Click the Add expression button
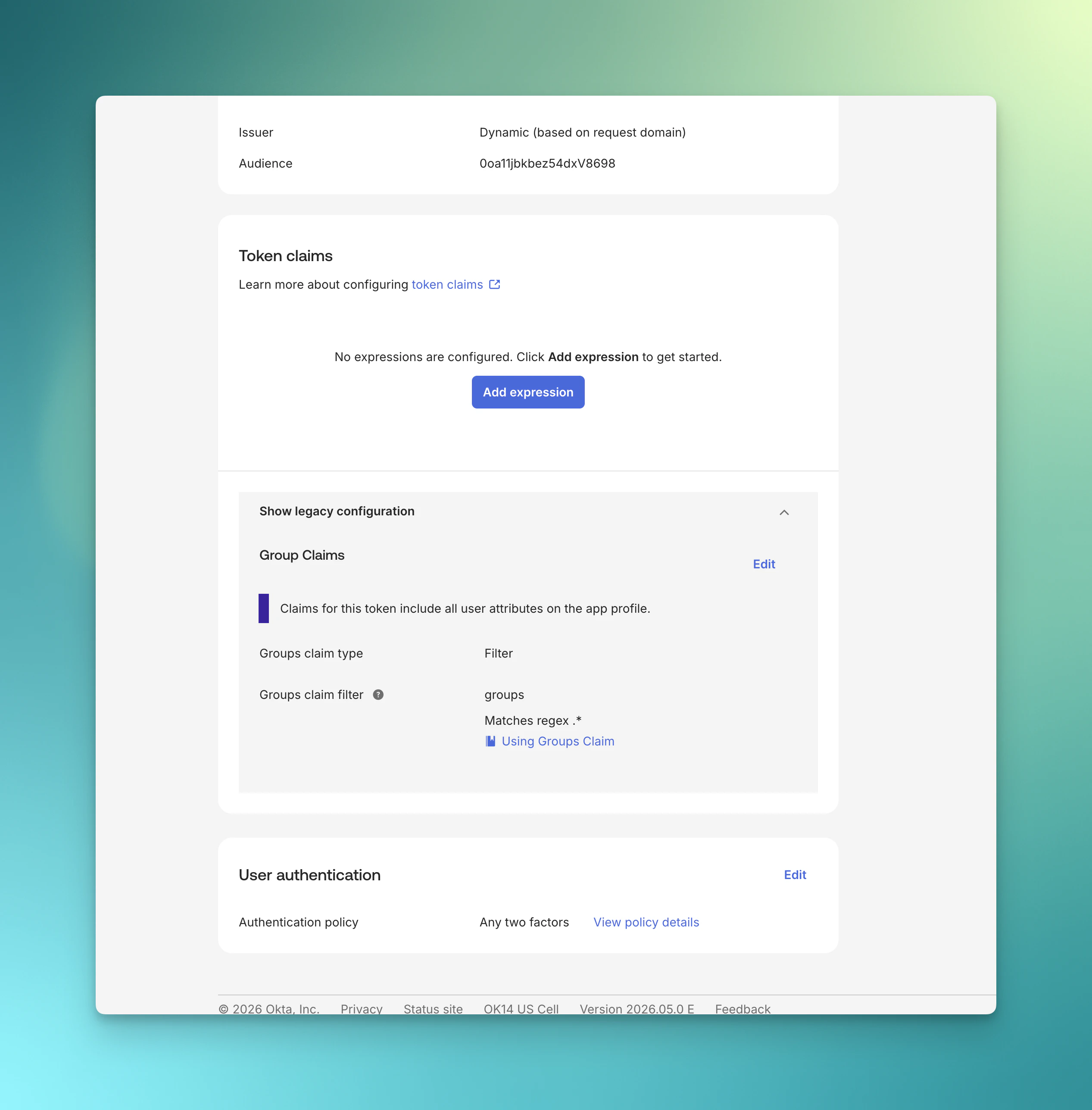This screenshot has height=1110, width=1092. click(527, 392)
